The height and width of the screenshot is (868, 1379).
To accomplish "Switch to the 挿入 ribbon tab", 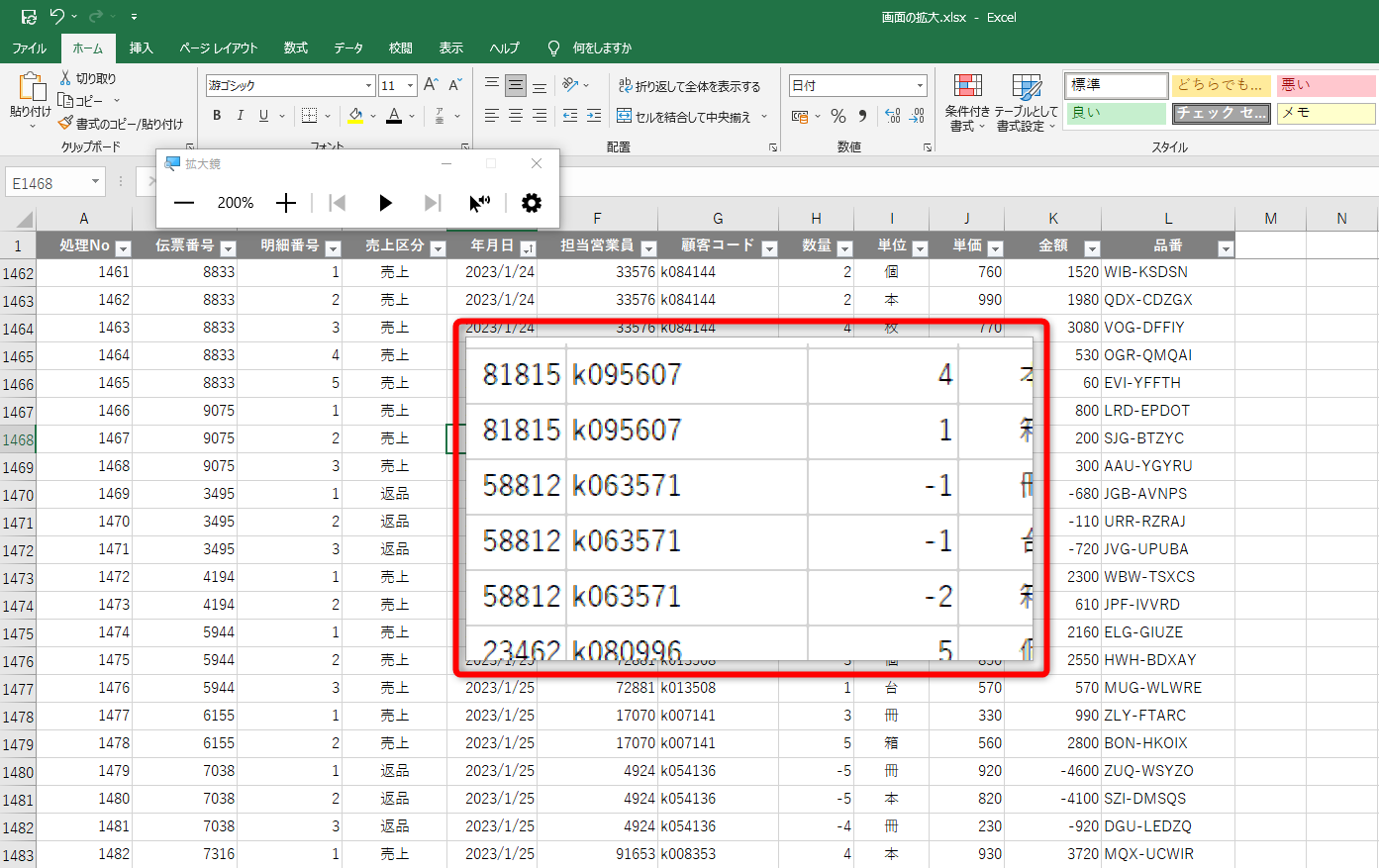I will click(x=142, y=48).
